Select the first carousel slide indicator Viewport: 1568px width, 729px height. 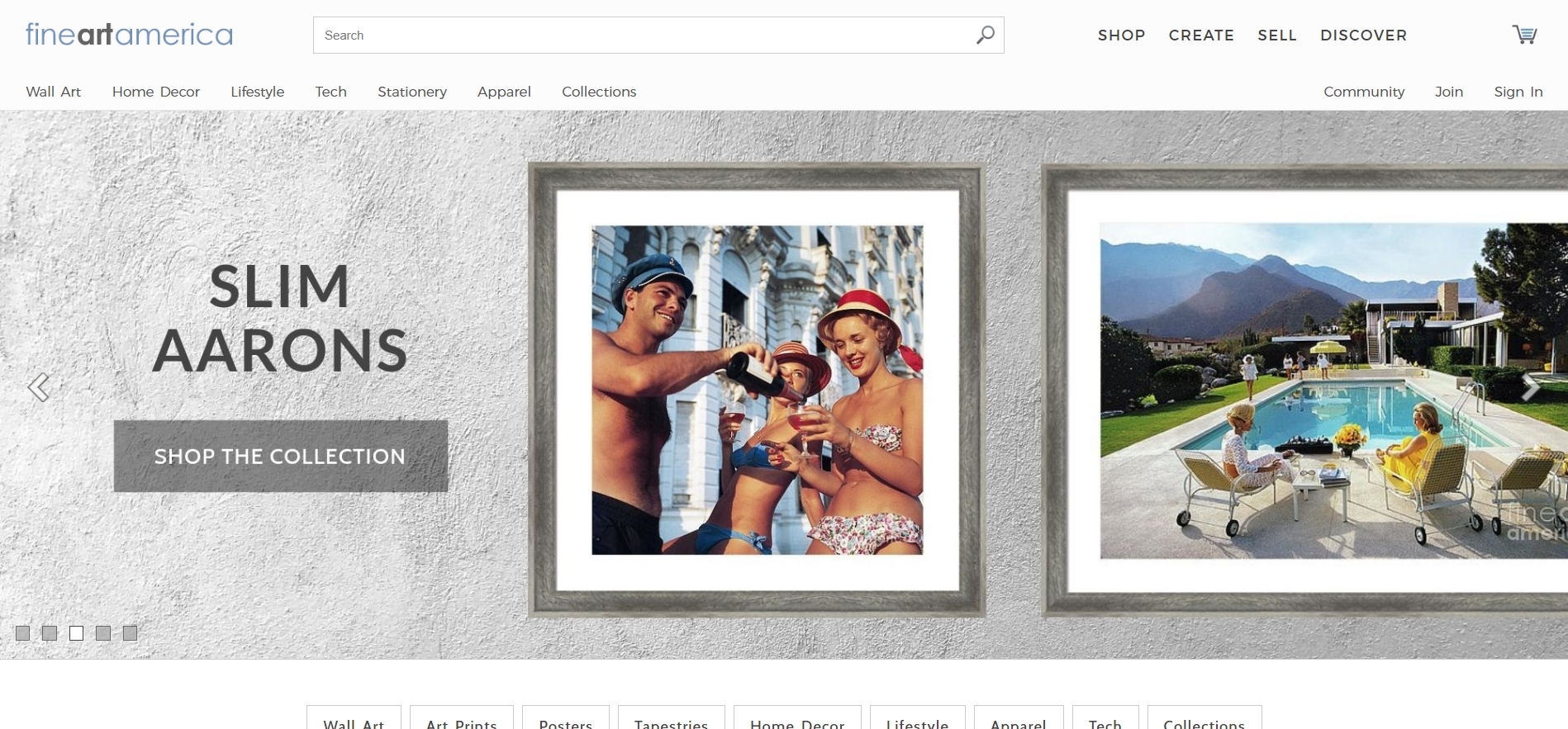point(22,633)
